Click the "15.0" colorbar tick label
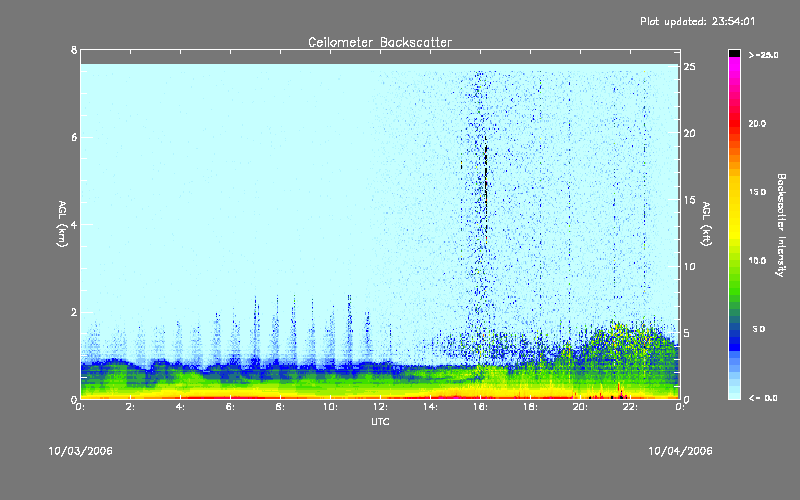 [757, 192]
